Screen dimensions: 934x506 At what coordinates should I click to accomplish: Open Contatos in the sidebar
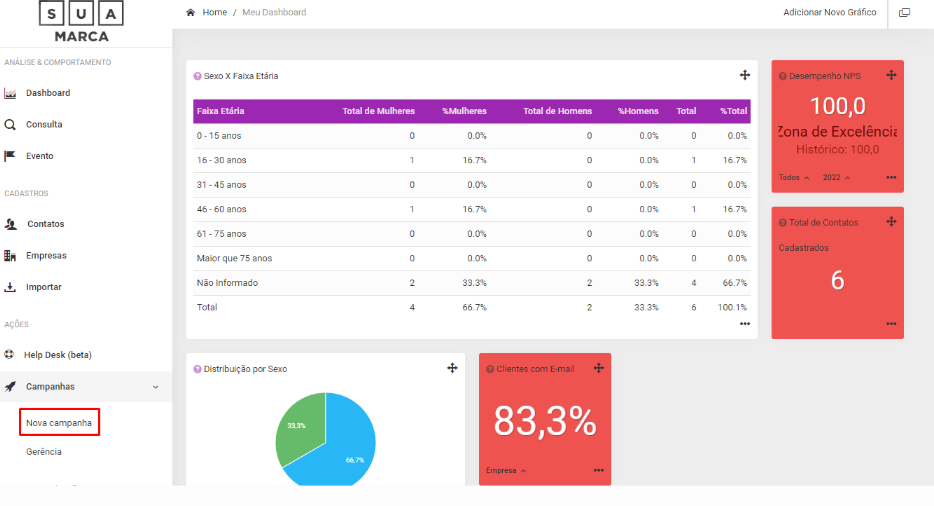pyautogui.click(x=45, y=224)
